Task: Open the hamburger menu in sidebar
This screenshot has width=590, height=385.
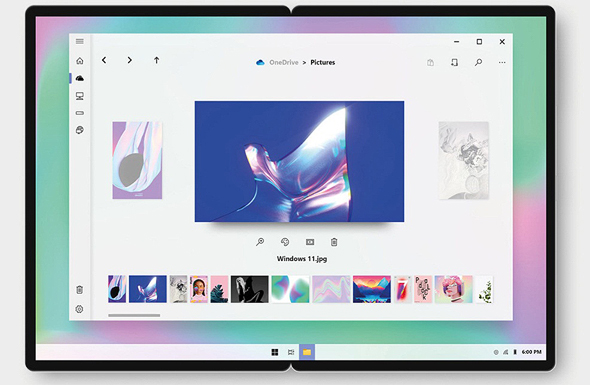Action: (x=79, y=41)
